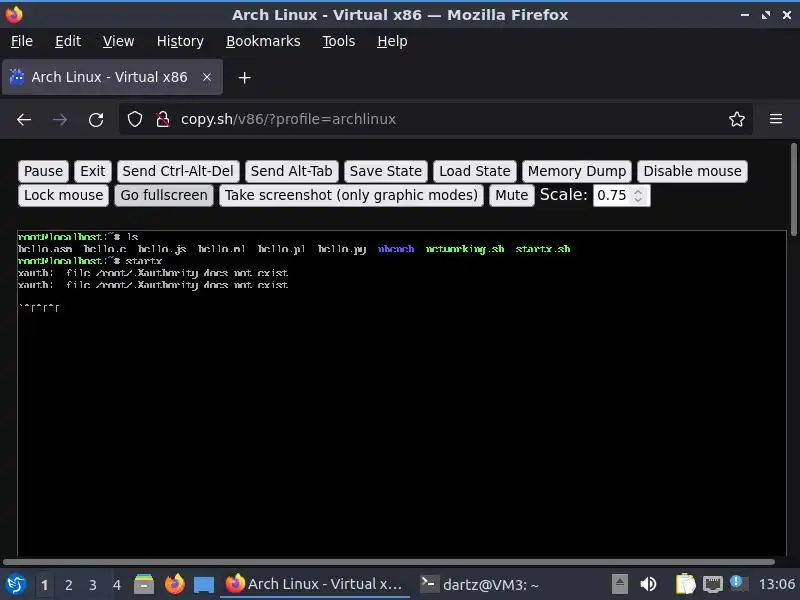The height and width of the screenshot is (600, 800).
Task: Go back with the browser back arrow
Action: click(24, 119)
